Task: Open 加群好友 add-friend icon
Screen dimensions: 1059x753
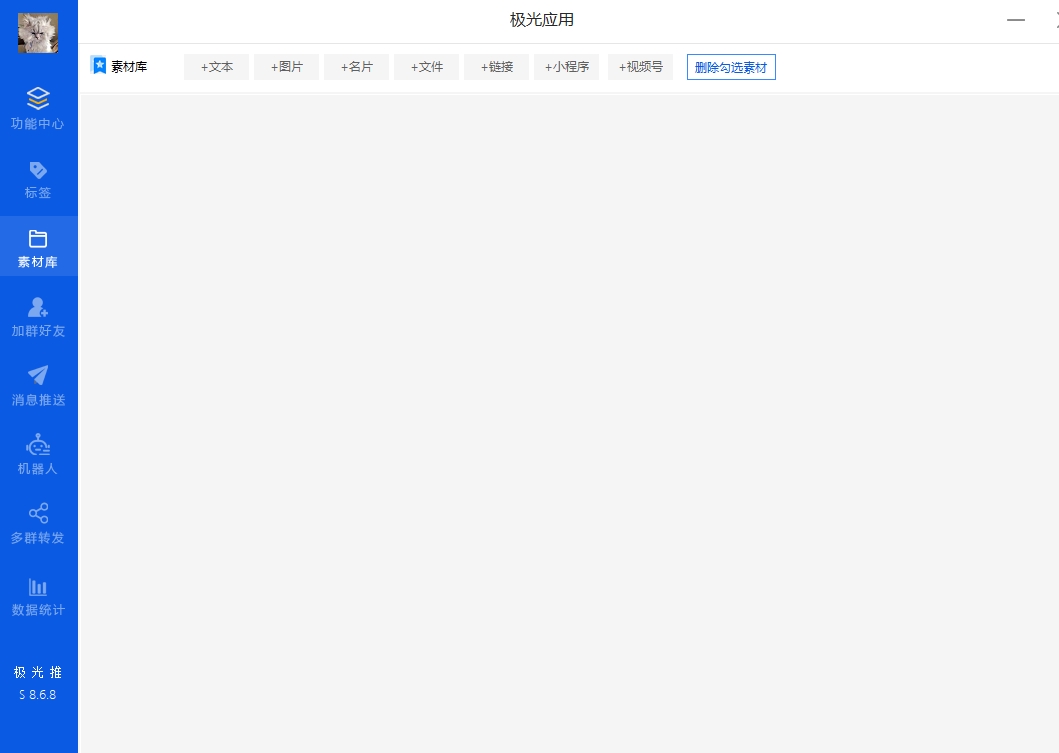Action: pos(38,307)
